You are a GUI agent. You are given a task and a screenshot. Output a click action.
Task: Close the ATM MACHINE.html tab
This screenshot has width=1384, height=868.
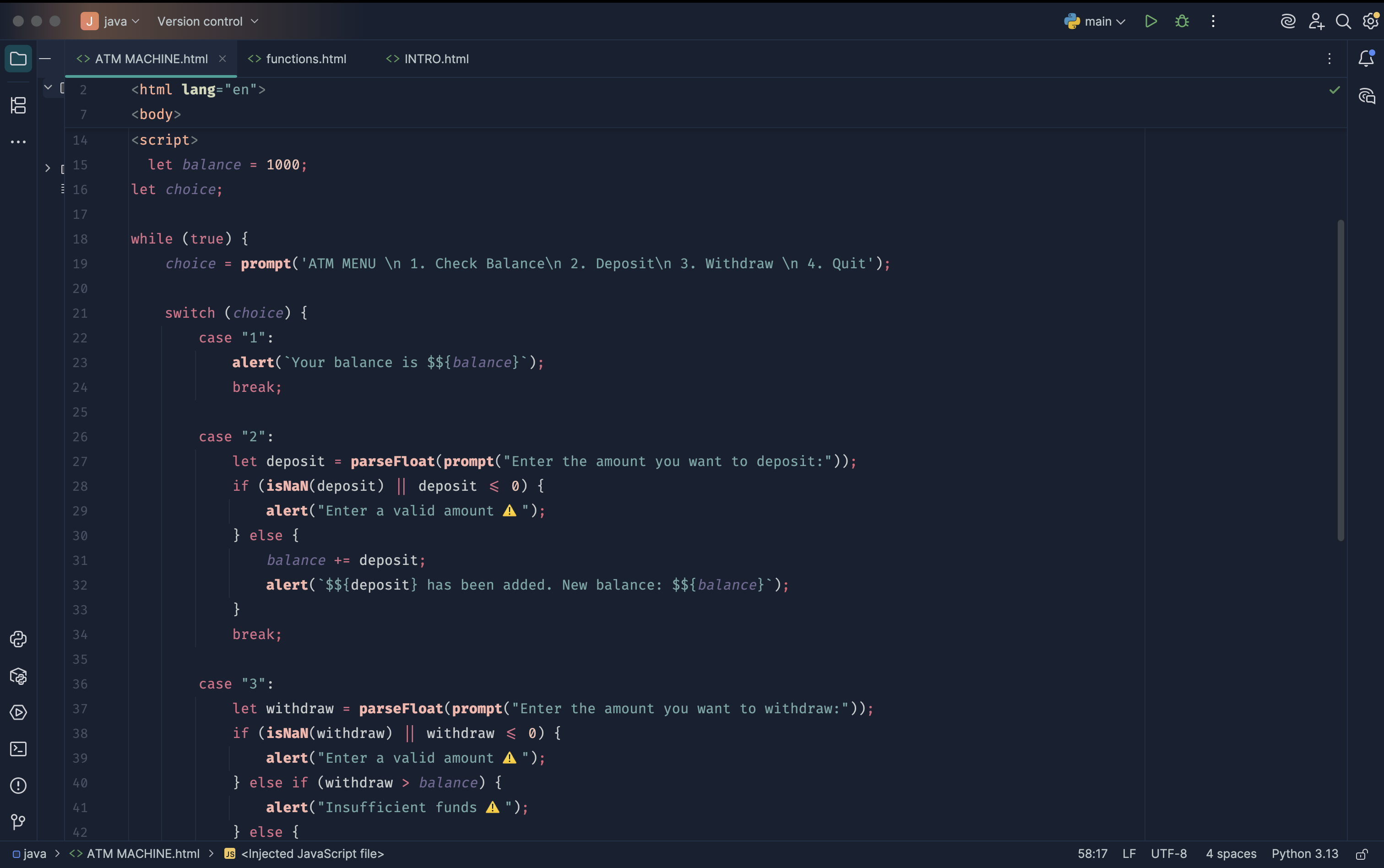click(223, 59)
